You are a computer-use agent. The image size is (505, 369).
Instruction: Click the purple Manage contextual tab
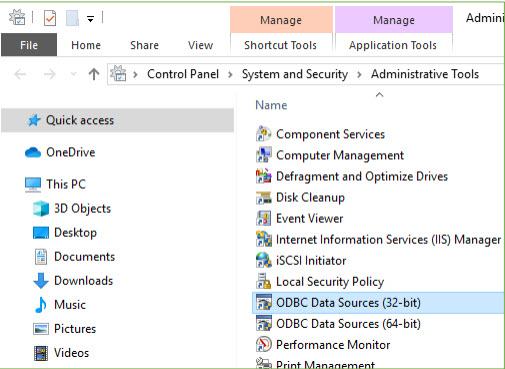coord(394,20)
